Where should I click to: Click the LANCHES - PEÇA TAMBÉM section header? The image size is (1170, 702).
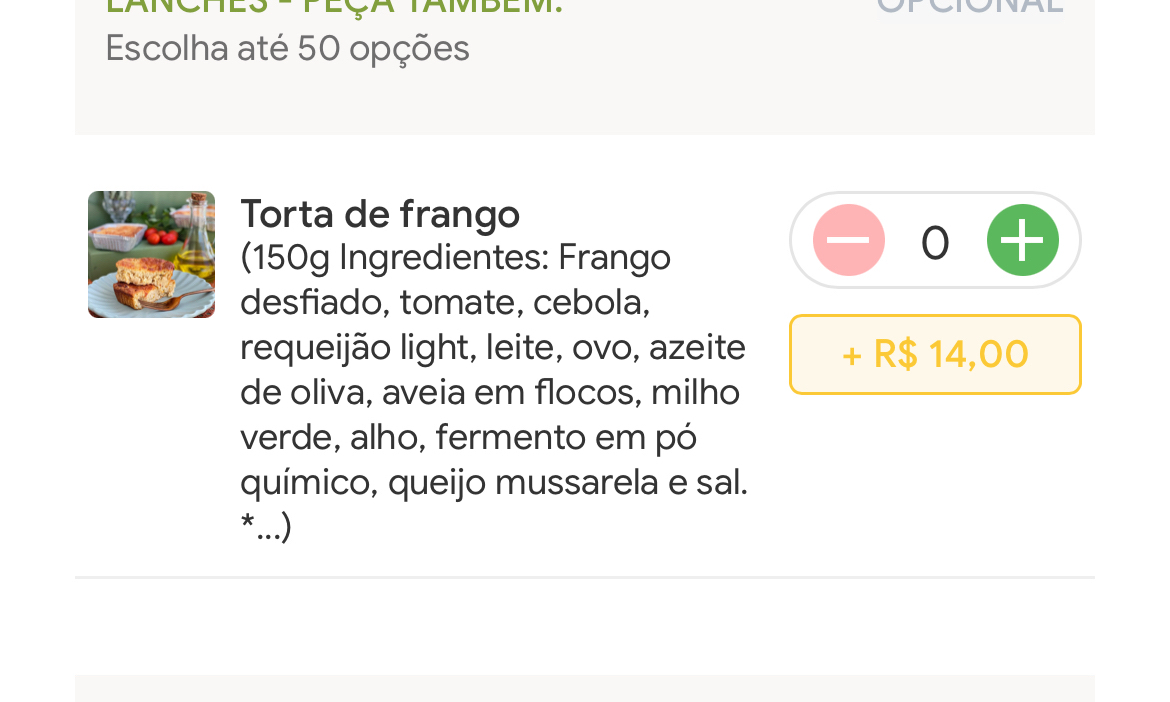pos(334,5)
